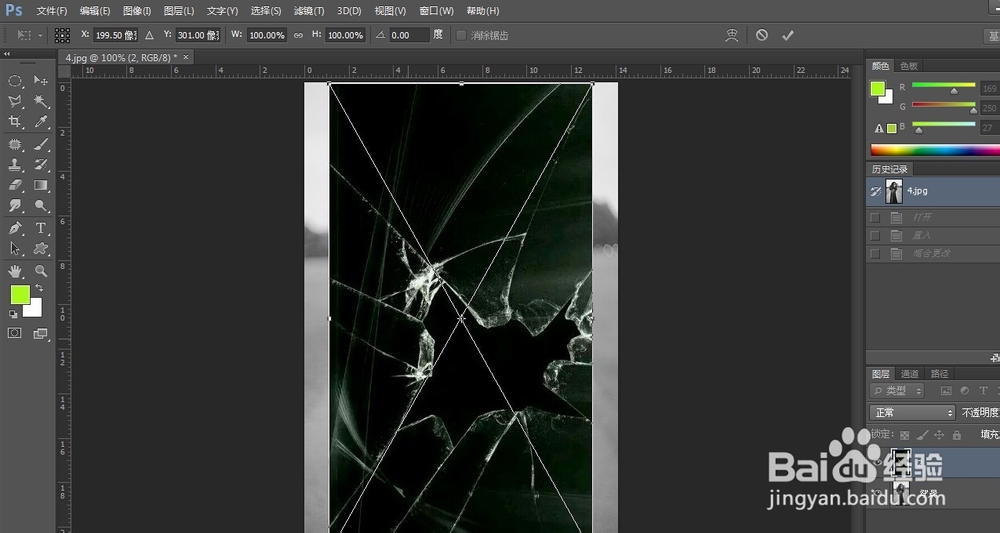
Task: Toggle the box beside 置入 history state
Action: (875, 235)
